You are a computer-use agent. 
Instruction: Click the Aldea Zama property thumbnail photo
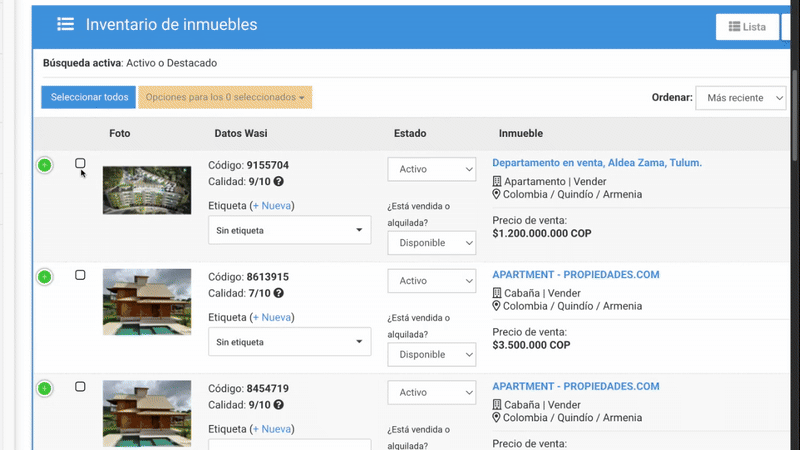pyautogui.click(x=147, y=190)
